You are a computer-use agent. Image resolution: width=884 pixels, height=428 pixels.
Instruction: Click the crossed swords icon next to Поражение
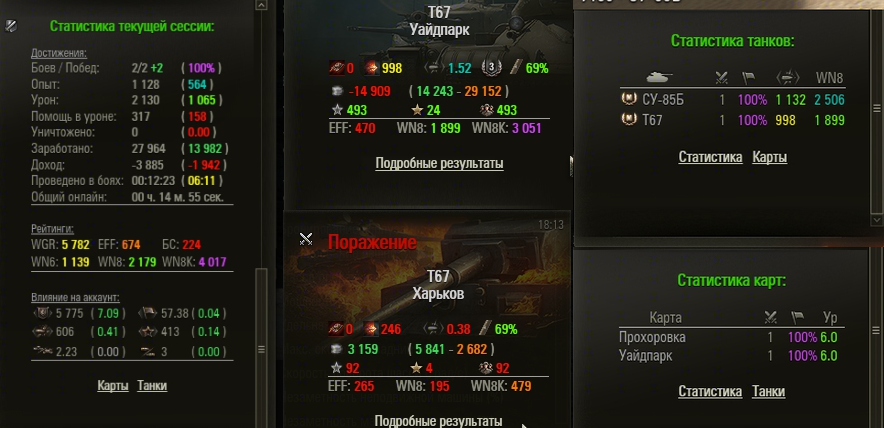point(306,239)
